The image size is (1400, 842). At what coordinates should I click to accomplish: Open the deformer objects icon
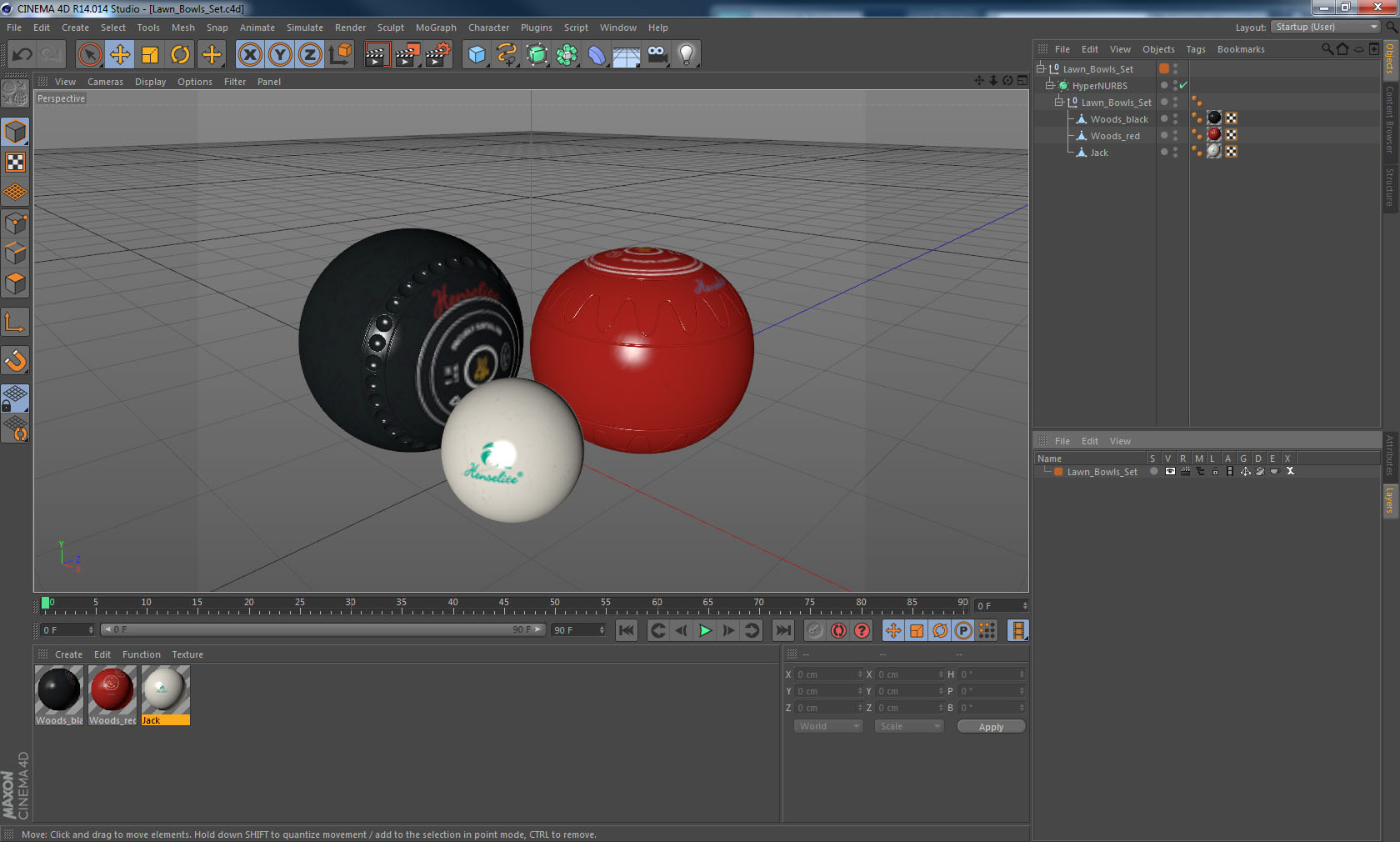tap(597, 55)
